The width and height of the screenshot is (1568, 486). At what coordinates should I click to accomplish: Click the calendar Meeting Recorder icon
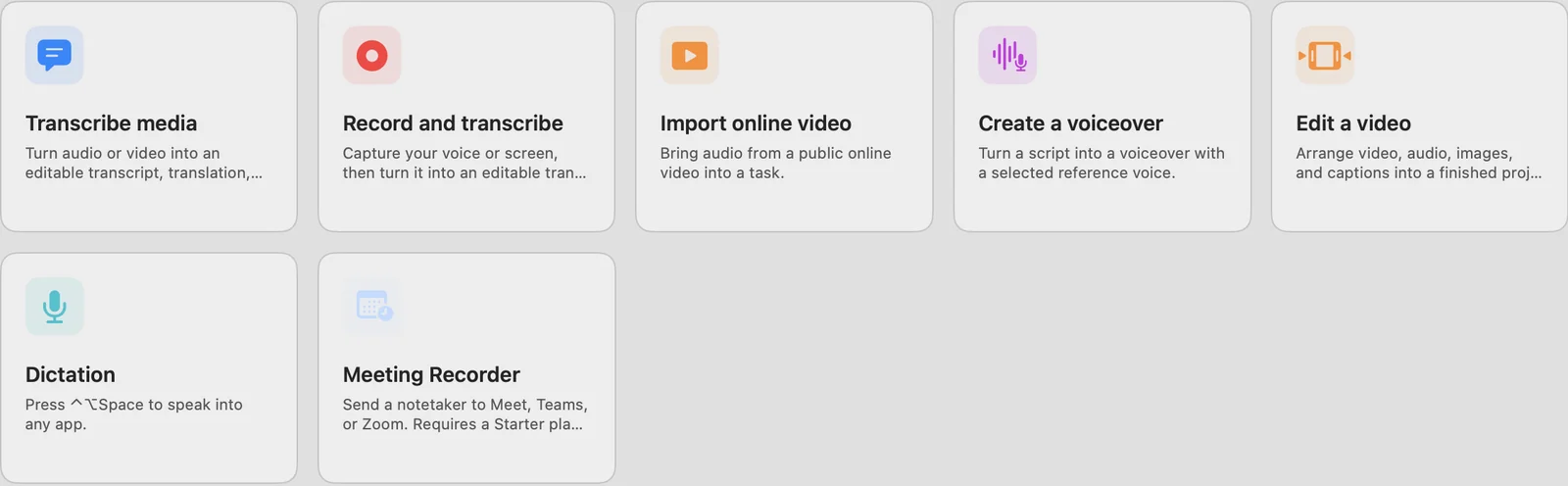click(x=371, y=307)
